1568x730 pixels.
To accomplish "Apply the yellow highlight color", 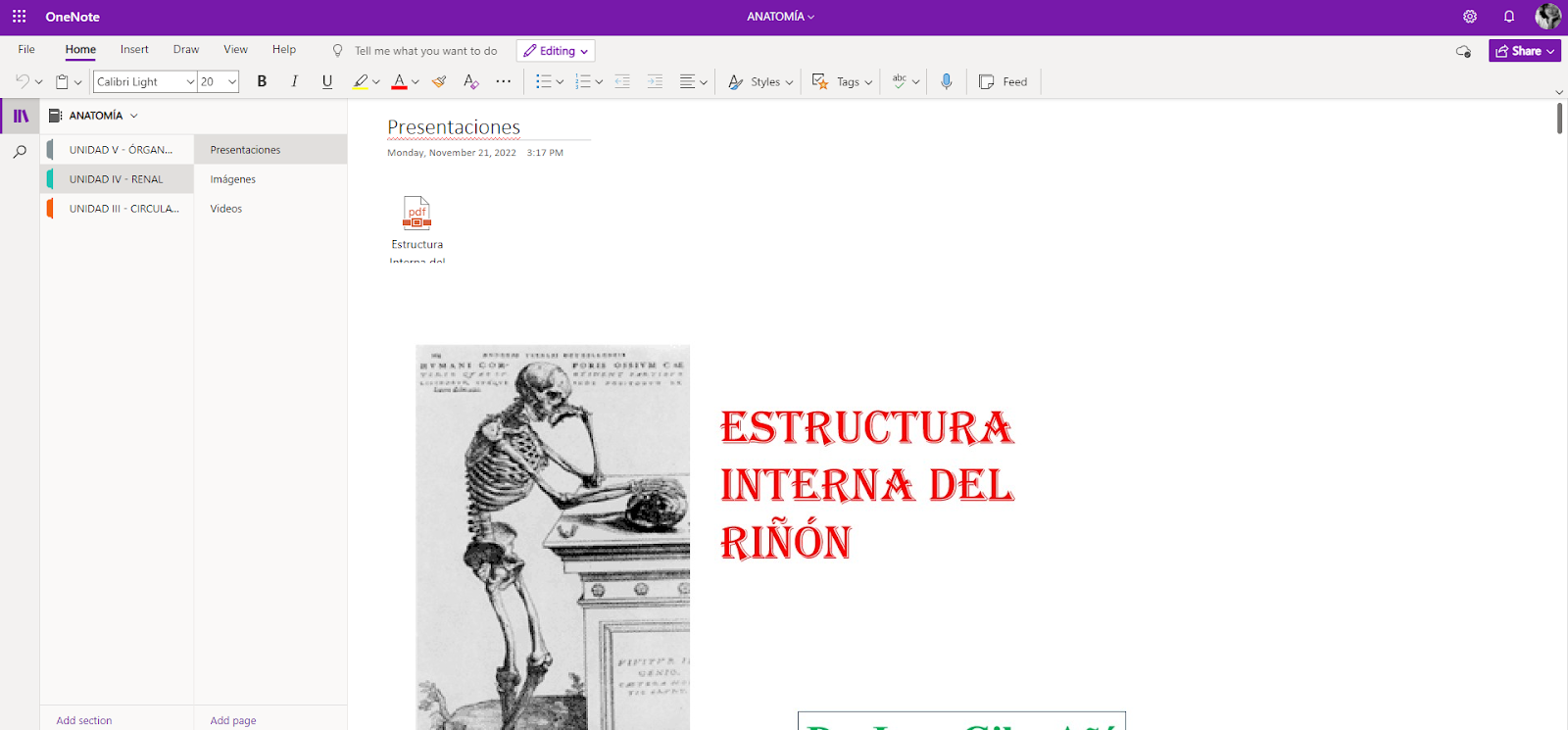I will coord(361,81).
